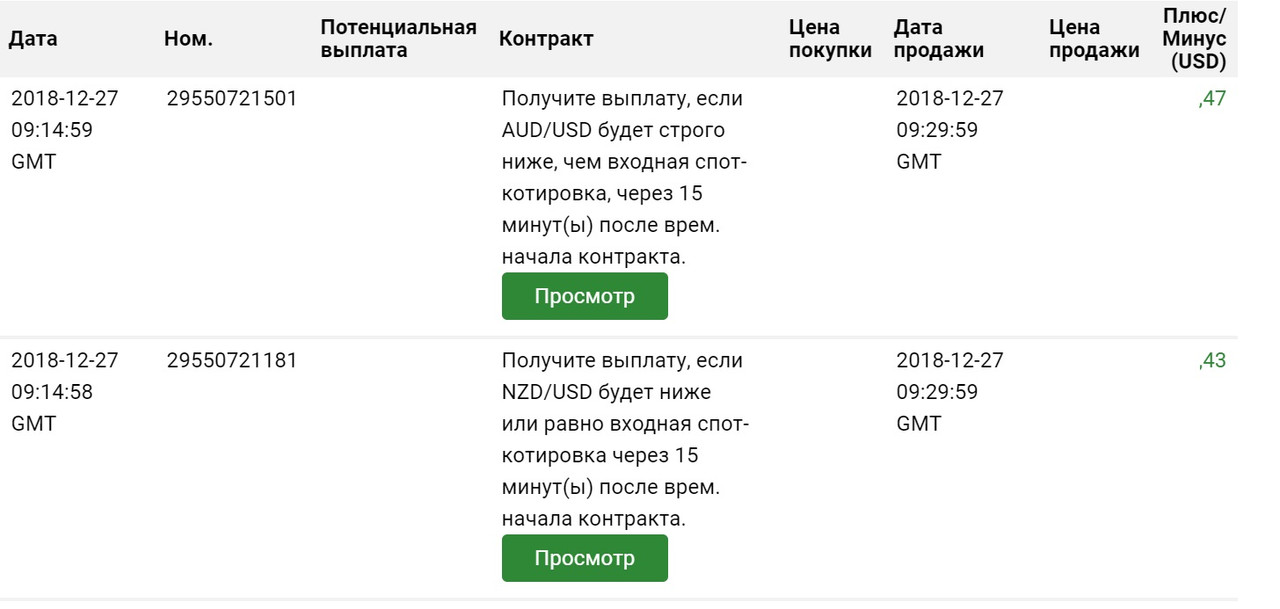1280x609 pixels.
Task: Click the Ном. column header
Action: 189,39
